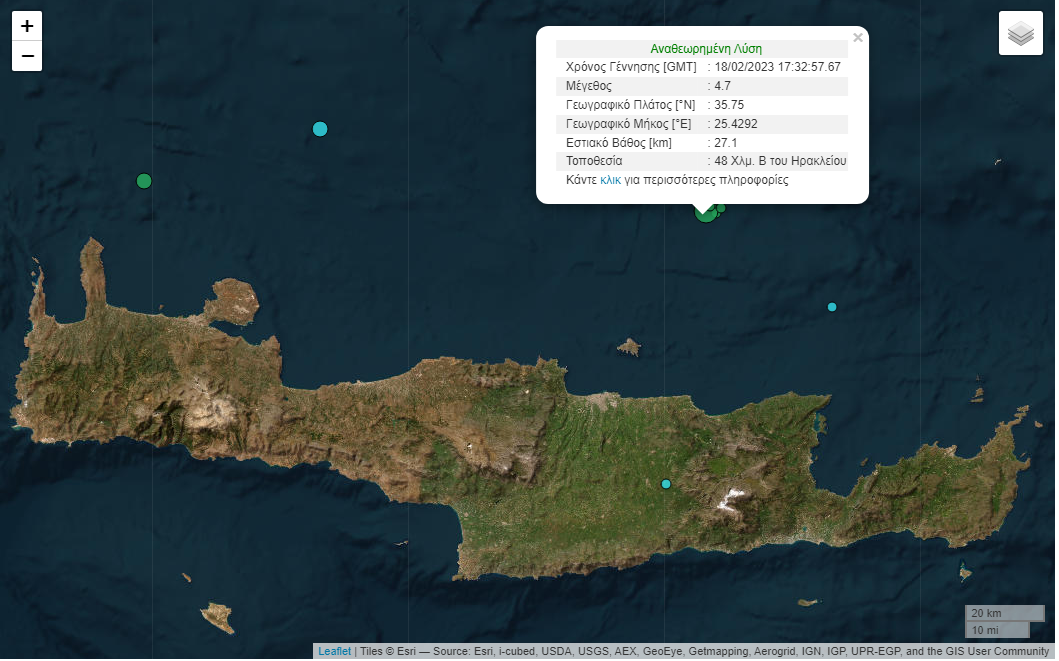Close the earthquake details popup
This screenshot has width=1059, height=661.
pyautogui.click(x=857, y=38)
